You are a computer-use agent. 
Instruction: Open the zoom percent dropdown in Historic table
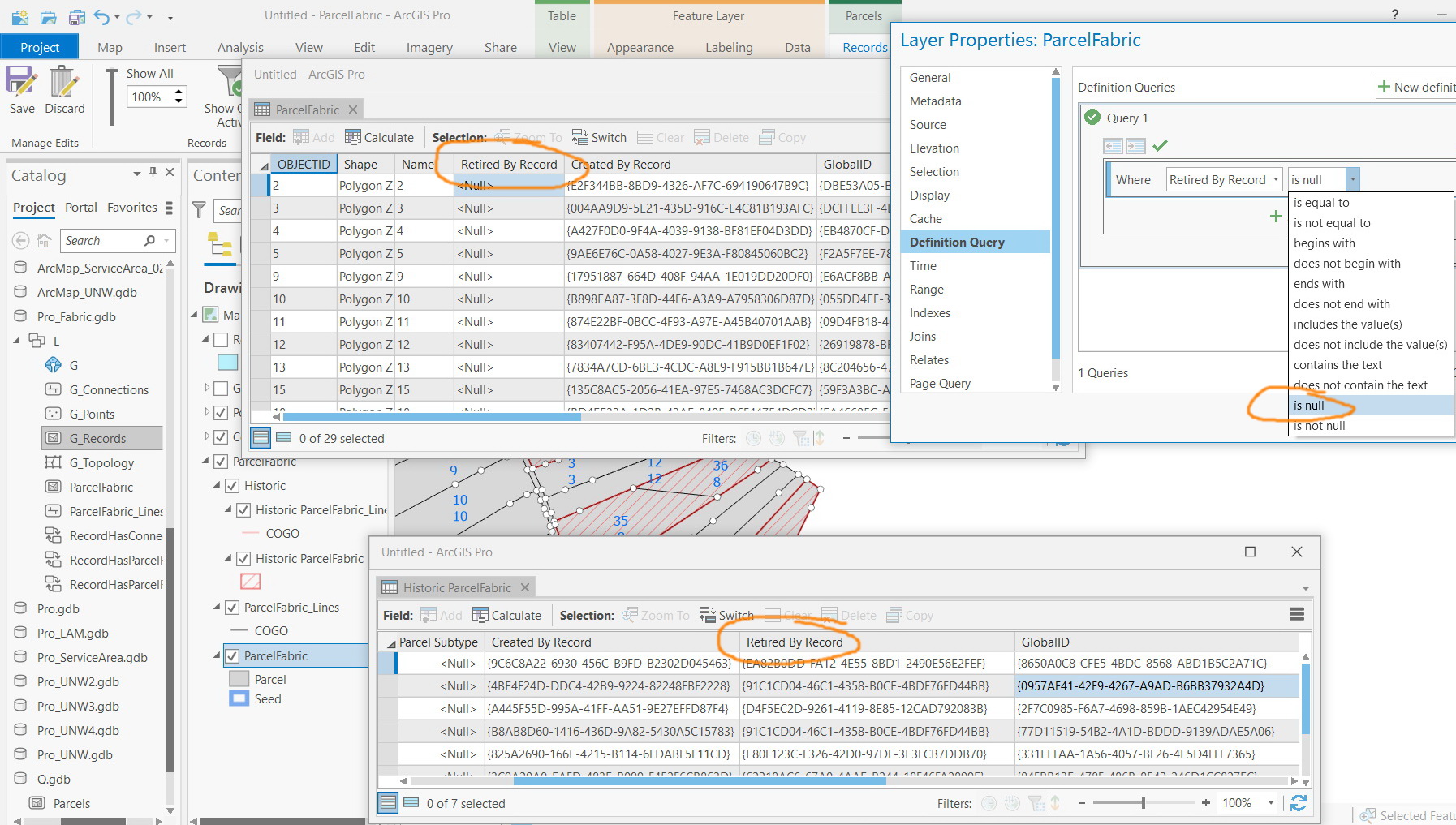[x=1270, y=803]
